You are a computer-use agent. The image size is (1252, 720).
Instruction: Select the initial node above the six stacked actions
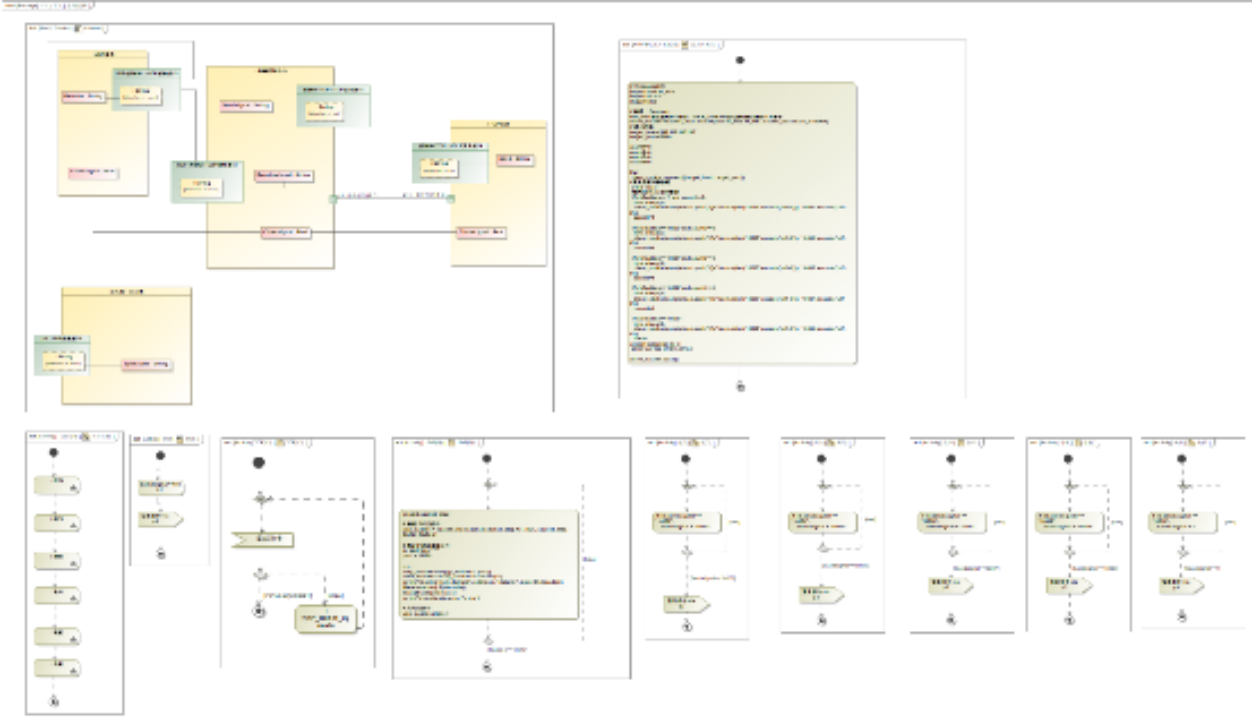click(53, 453)
